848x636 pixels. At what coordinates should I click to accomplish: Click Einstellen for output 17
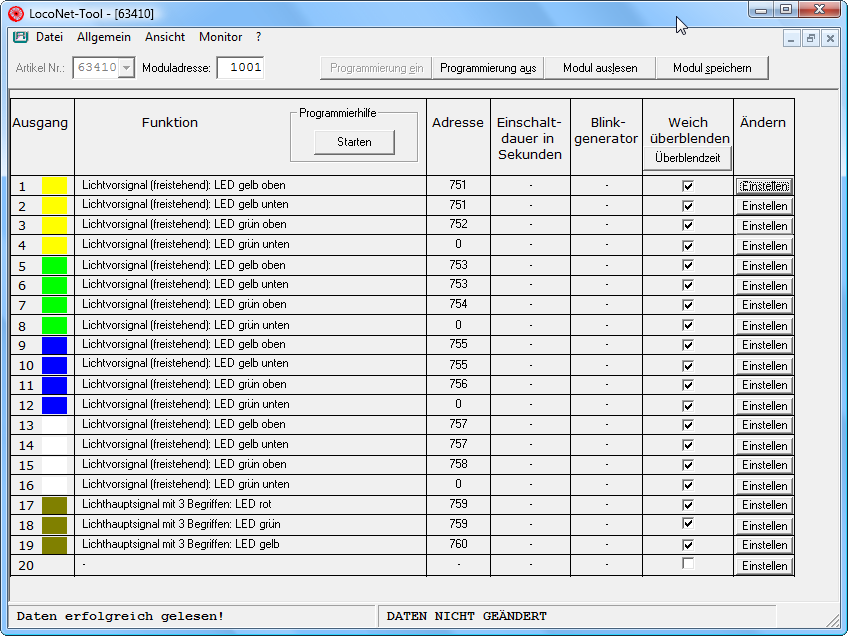point(764,505)
